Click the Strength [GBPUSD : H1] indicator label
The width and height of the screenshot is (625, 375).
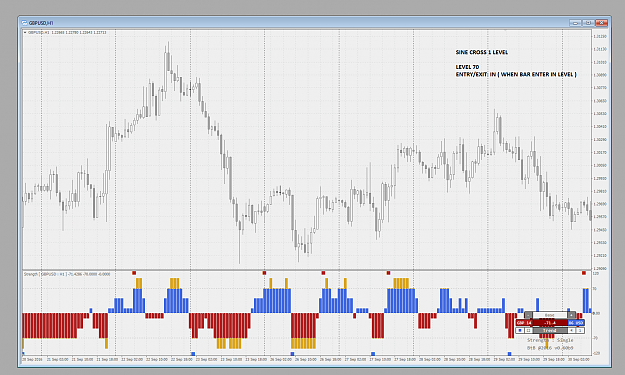[67, 274]
